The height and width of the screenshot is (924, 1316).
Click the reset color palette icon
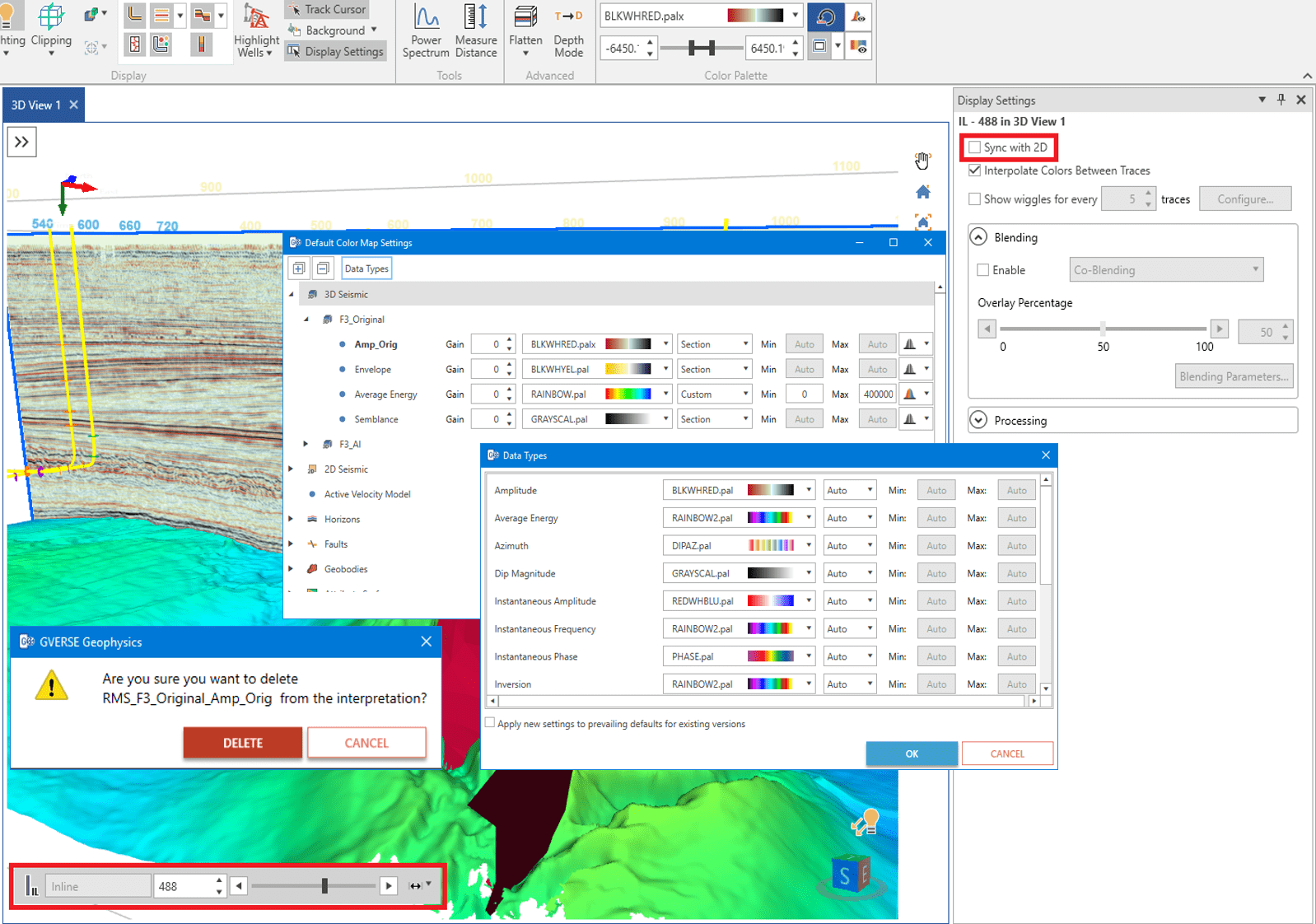(x=825, y=16)
